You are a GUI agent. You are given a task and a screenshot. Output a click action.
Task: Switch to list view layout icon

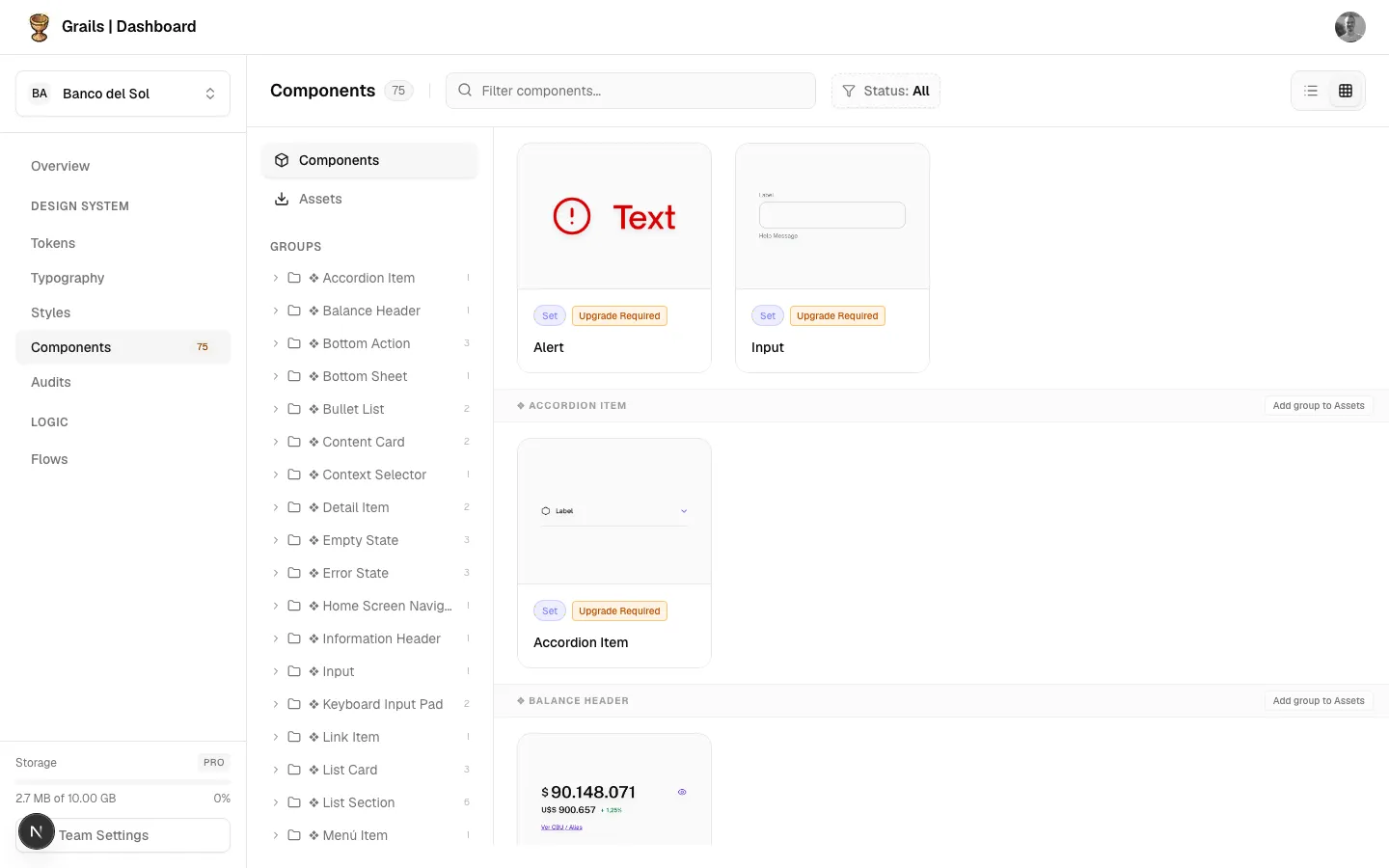(x=1311, y=91)
